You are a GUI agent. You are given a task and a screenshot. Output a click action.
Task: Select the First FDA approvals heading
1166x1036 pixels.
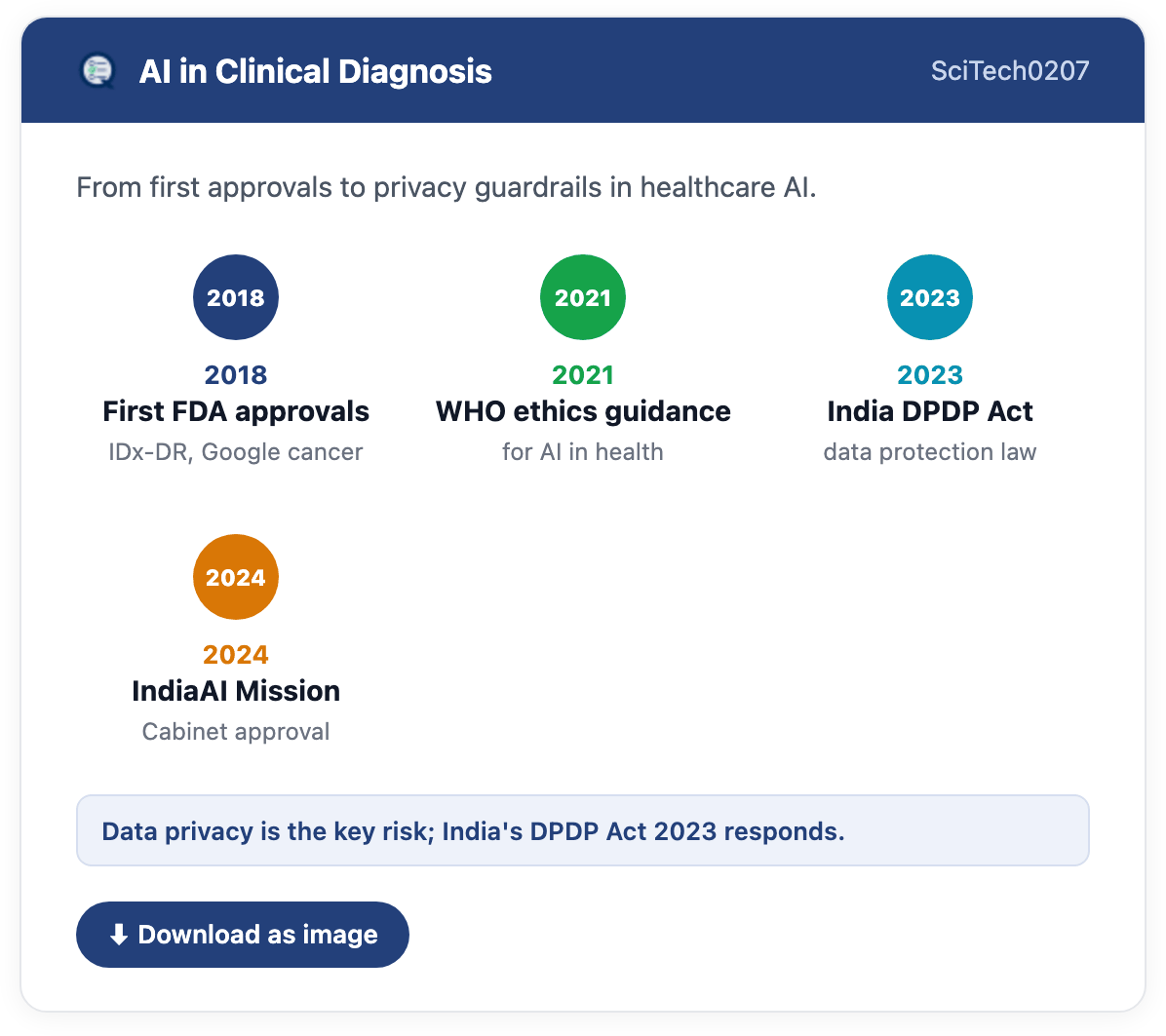coord(236,411)
